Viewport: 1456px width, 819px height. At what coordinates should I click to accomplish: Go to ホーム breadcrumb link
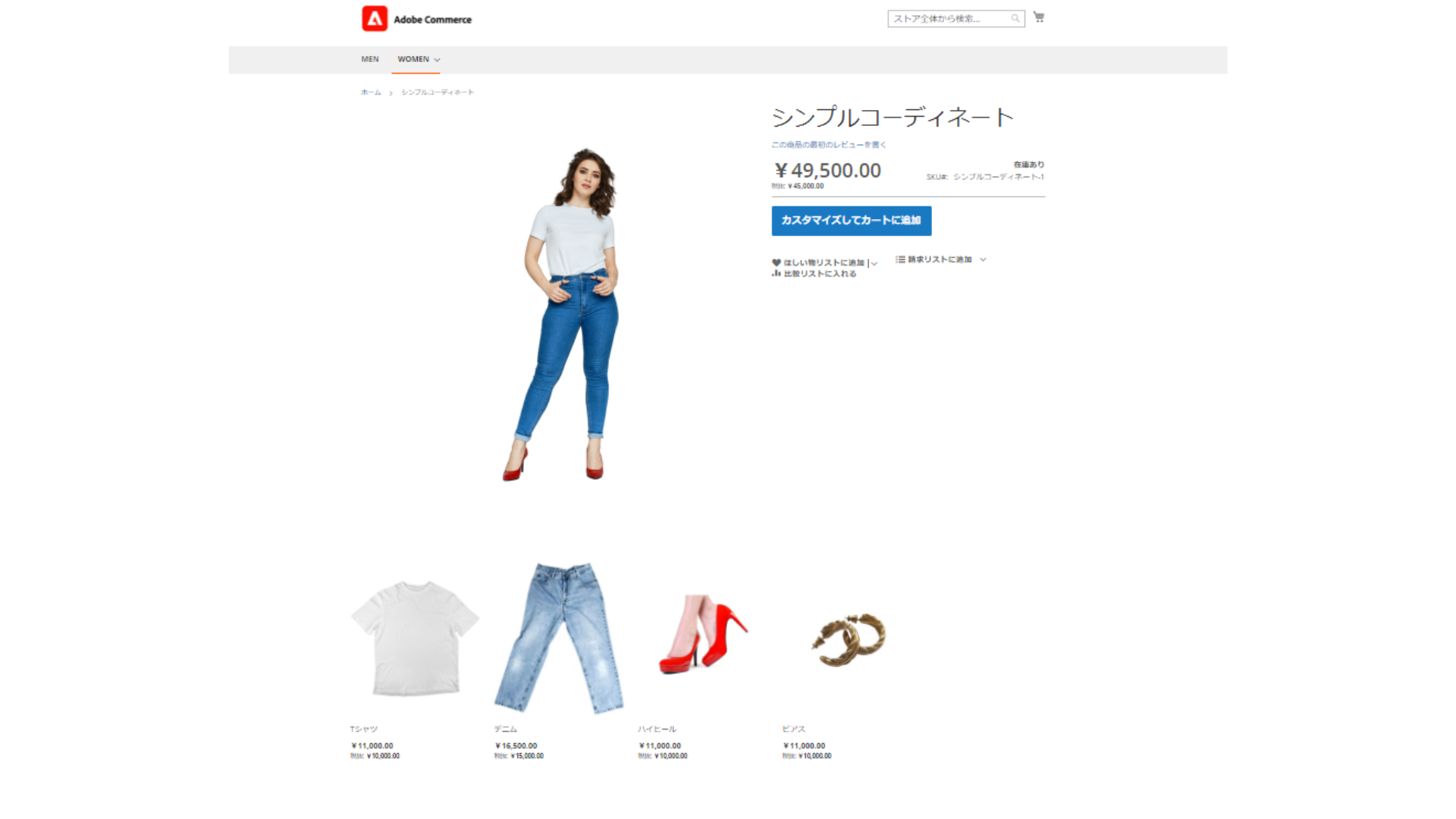coord(371,93)
